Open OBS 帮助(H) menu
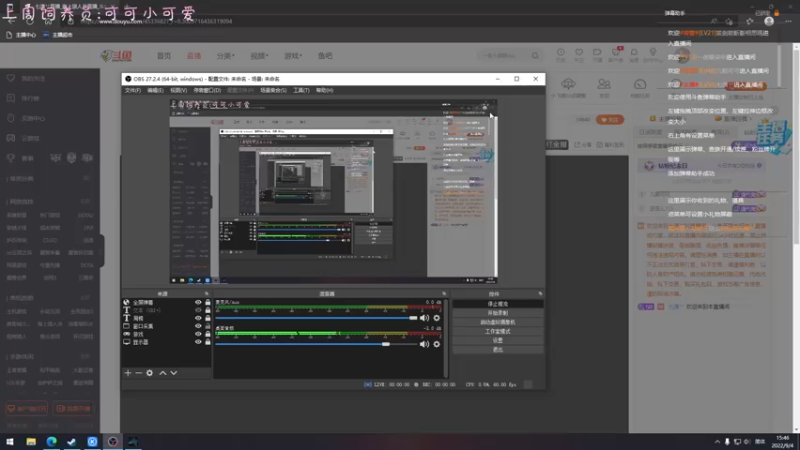This screenshot has width=800, height=450. coord(324,90)
